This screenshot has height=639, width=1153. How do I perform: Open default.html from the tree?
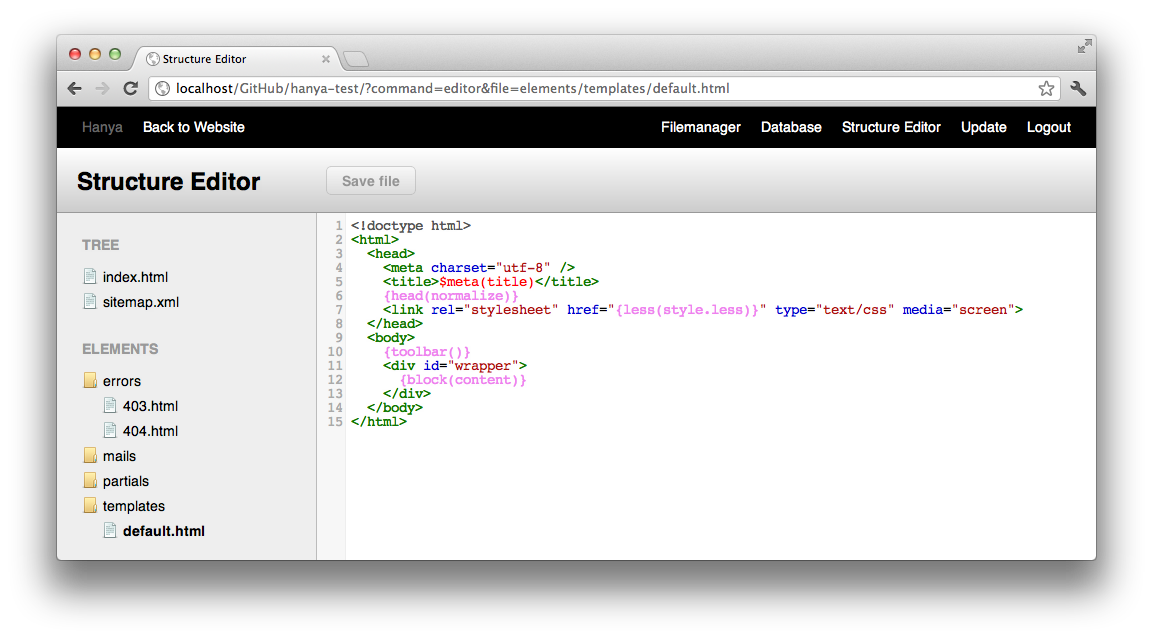coord(166,530)
